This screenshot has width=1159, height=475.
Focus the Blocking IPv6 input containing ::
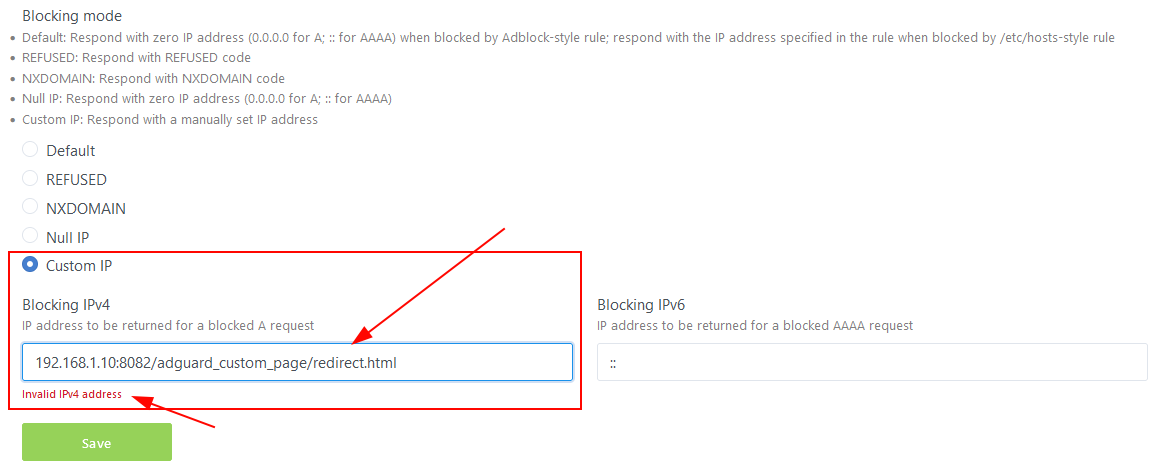tap(872, 362)
